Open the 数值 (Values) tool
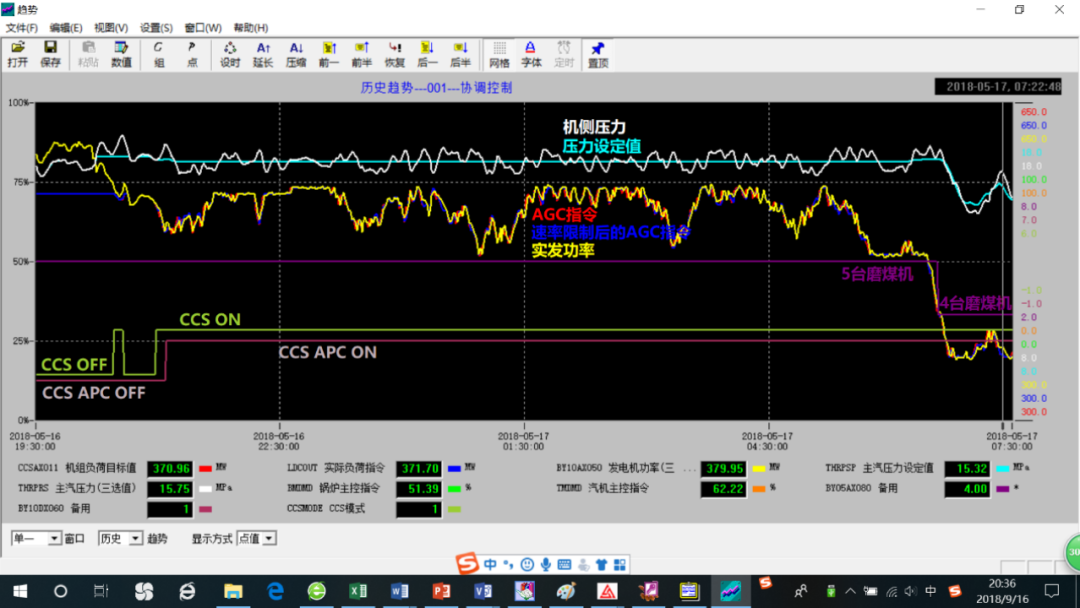The width and height of the screenshot is (1080, 608). (121, 54)
